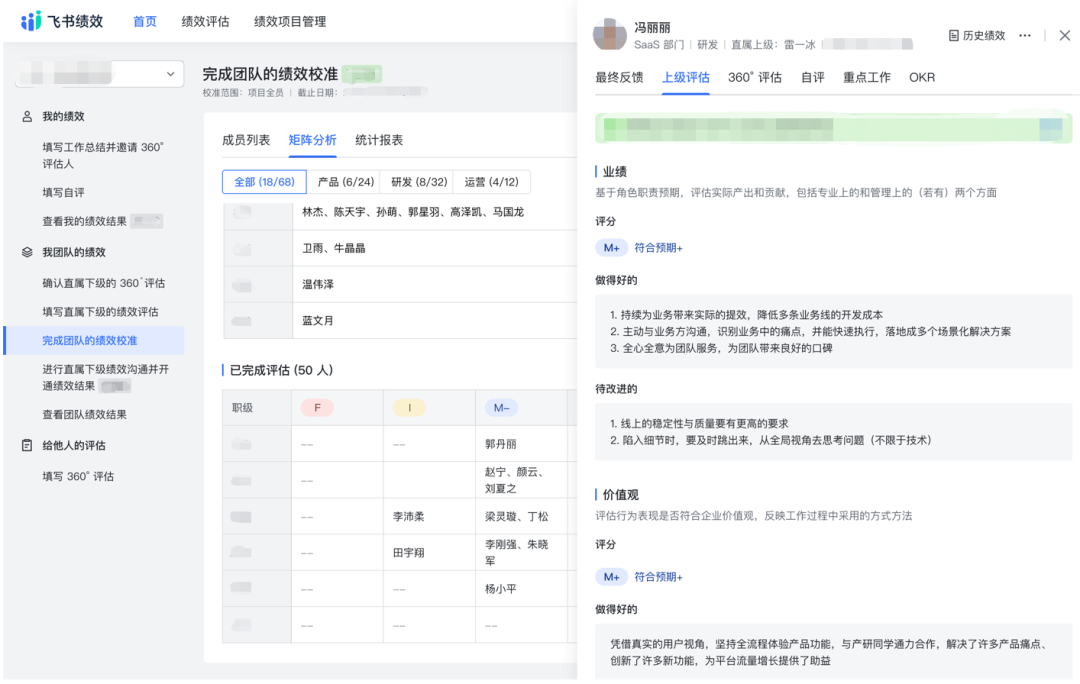Click 冯丽丽's profile avatar
Screen dimensions: 1080x684
pos(610,33)
